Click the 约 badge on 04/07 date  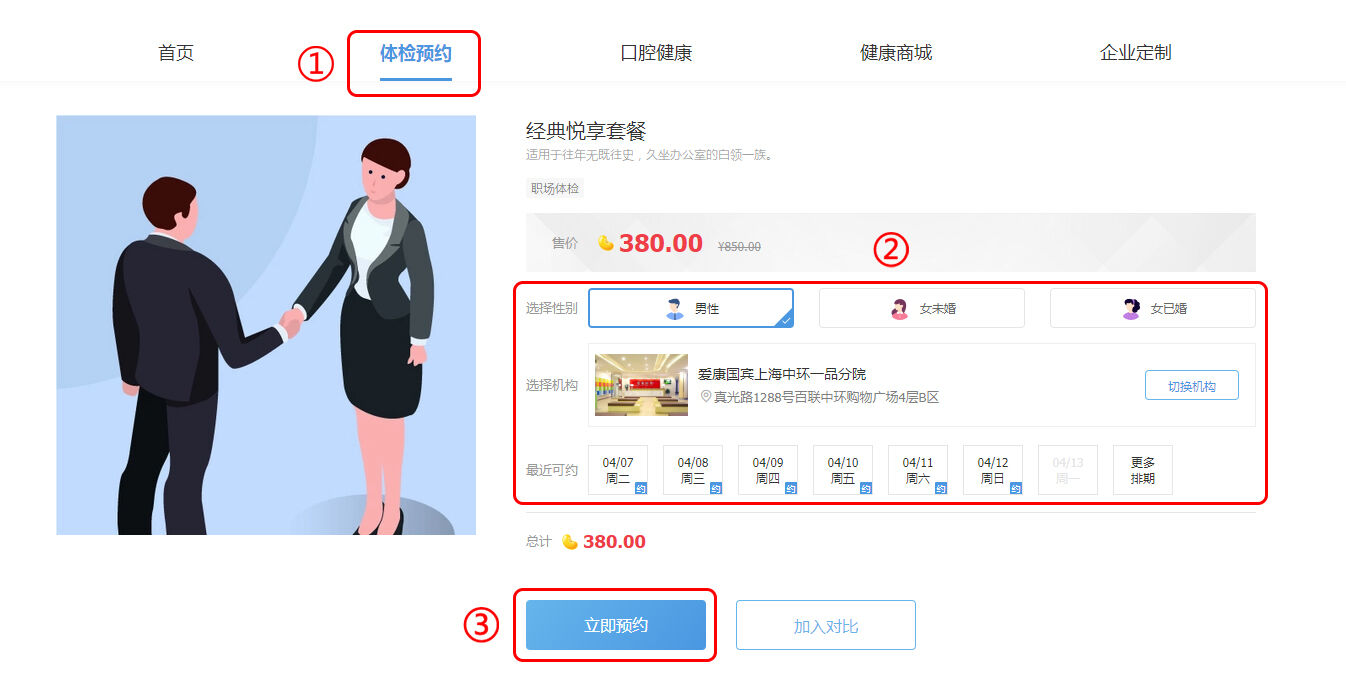pyautogui.click(x=641, y=488)
